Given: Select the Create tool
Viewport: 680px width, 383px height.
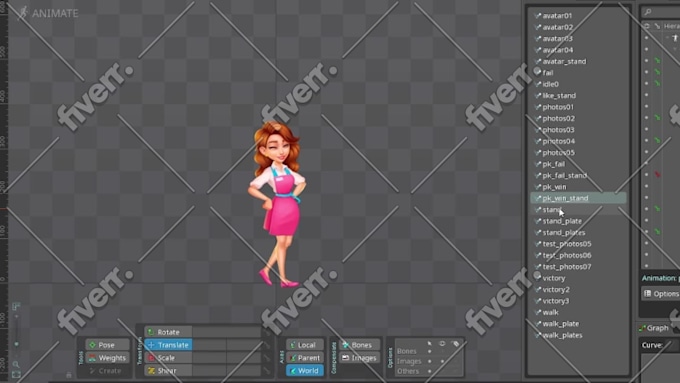Looking at the screenshot, I should (107, 371).
